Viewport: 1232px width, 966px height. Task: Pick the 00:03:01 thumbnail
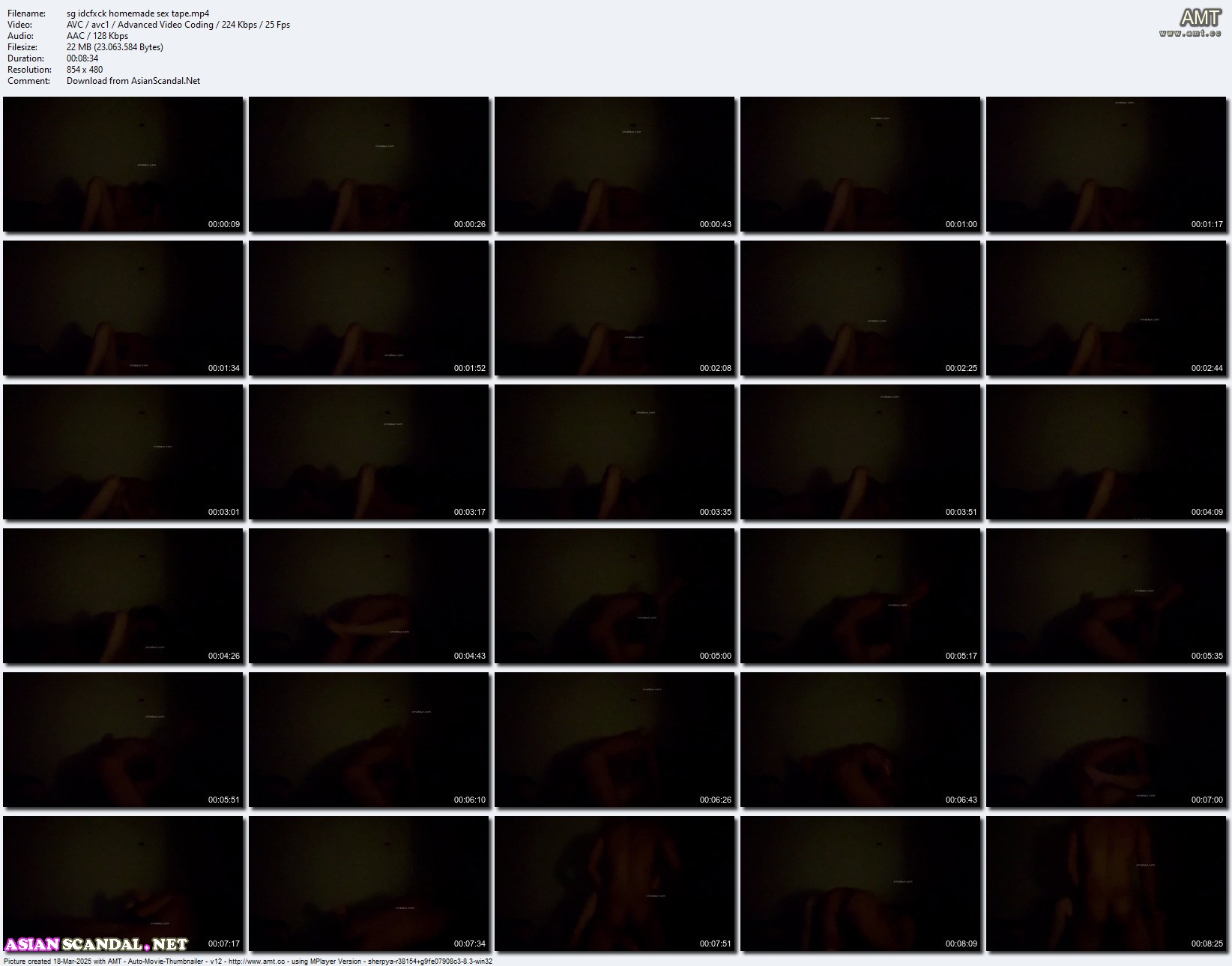123,451
